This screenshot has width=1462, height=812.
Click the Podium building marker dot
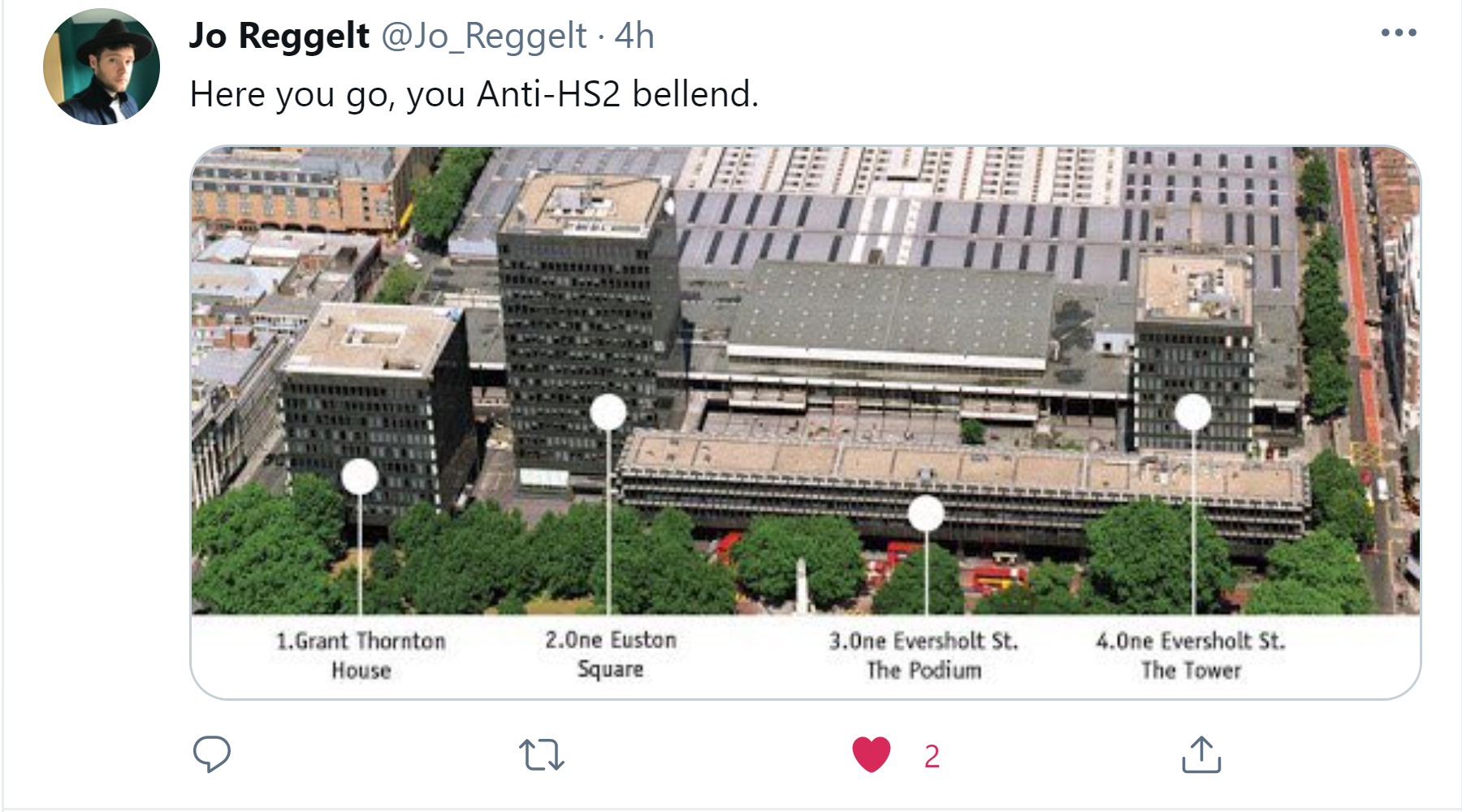[x=926, y=513]
